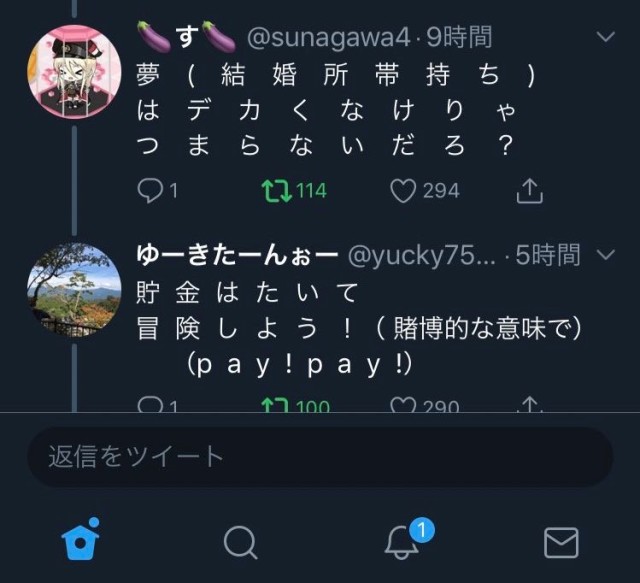
Task: Open options chevron for @yucky75 tweet
Action: click(605, 255)
